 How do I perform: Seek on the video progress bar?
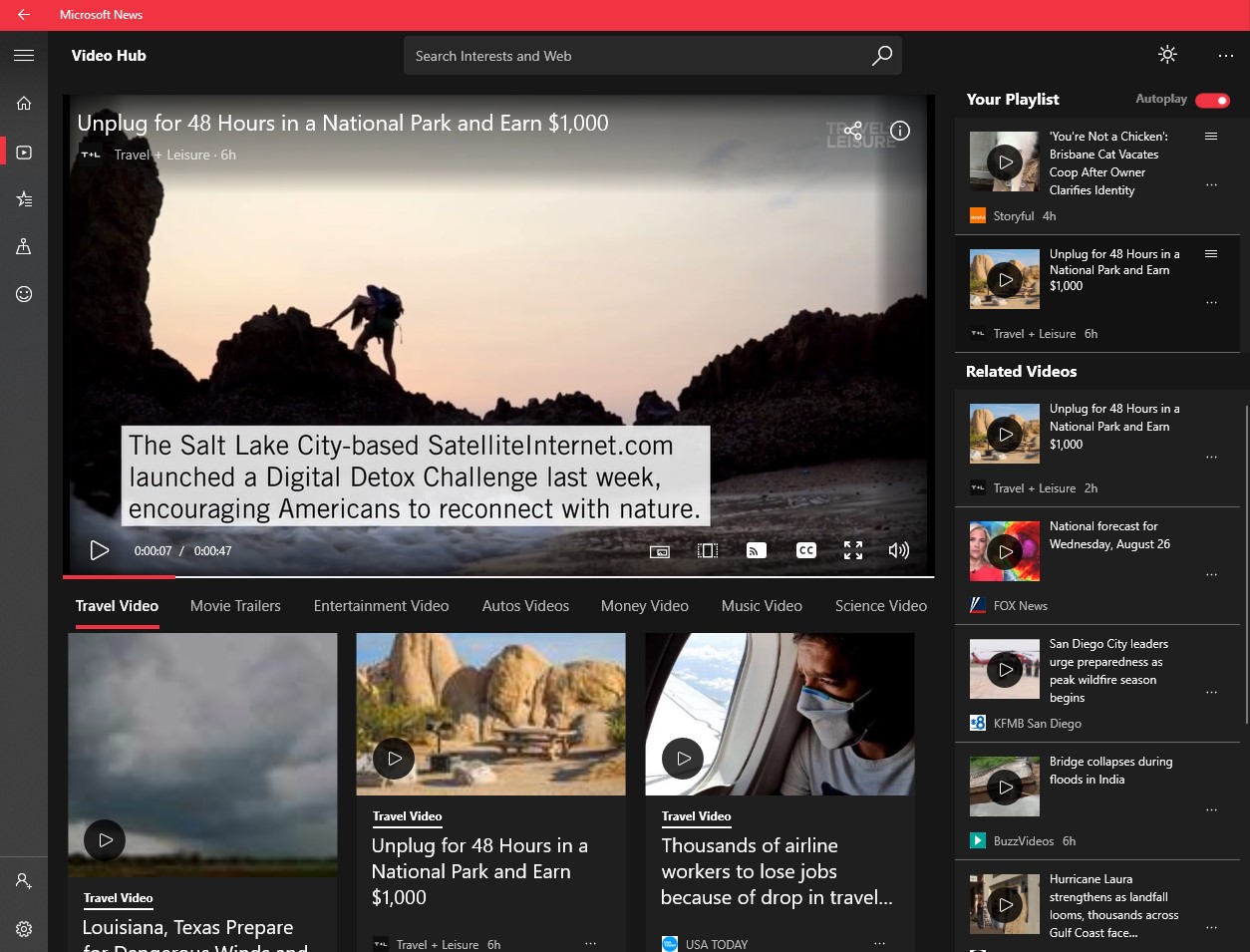coord(498,576)
